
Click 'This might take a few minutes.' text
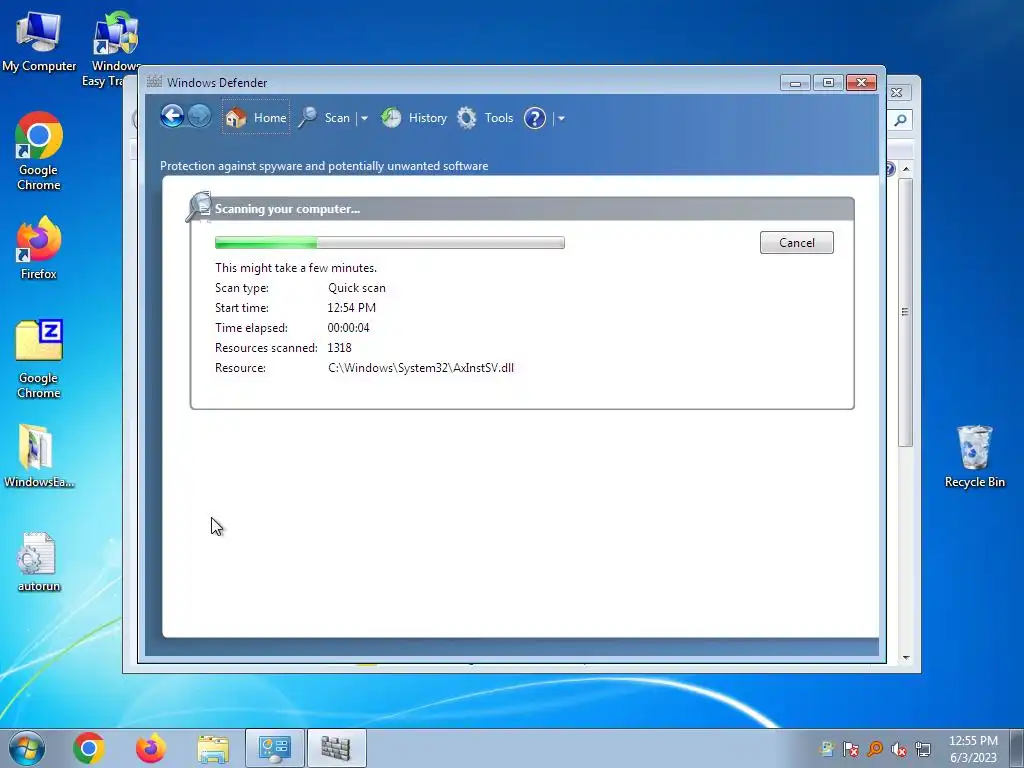click(x=296, y=268)
